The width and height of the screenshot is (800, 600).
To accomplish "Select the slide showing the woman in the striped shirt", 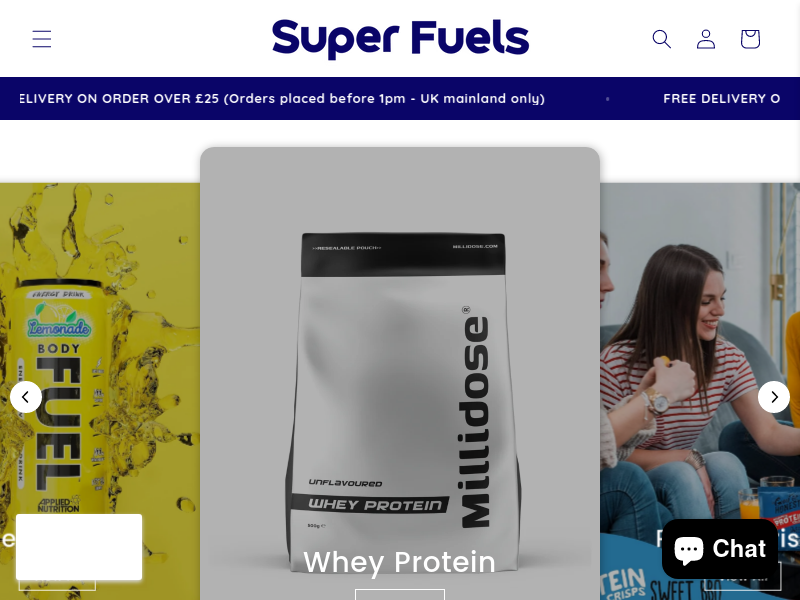I will pyautogui.click(x=700, y=391).
